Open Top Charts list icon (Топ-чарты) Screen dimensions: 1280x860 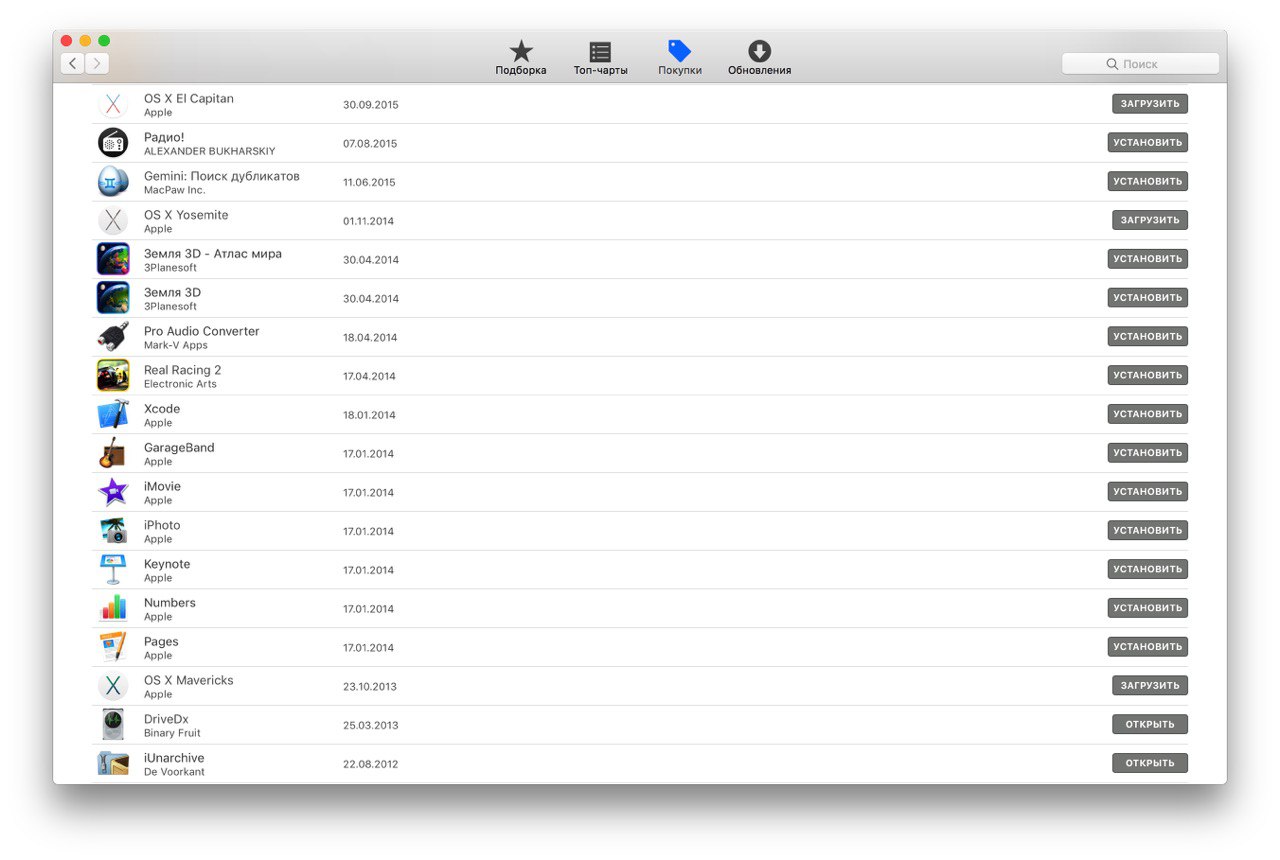click(600, 52)
